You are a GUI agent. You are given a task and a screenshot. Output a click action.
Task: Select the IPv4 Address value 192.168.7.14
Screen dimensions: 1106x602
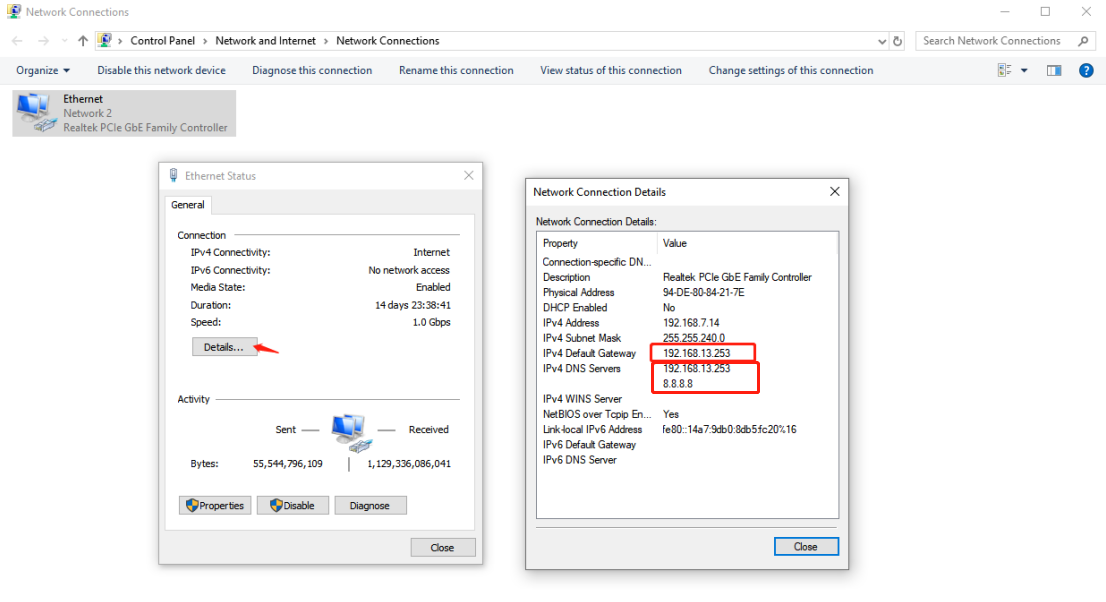tap(691, 323)
